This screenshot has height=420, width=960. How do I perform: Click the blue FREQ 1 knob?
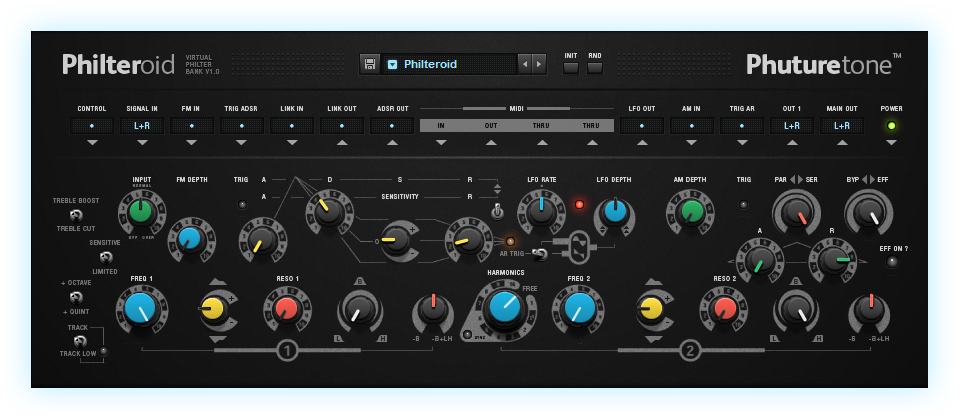(140, 308)
